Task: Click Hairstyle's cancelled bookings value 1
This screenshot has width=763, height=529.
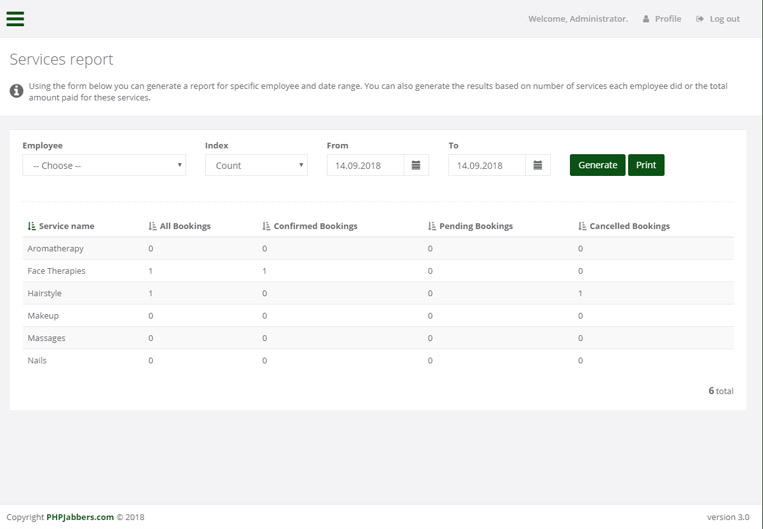Action: coord(580,293)
